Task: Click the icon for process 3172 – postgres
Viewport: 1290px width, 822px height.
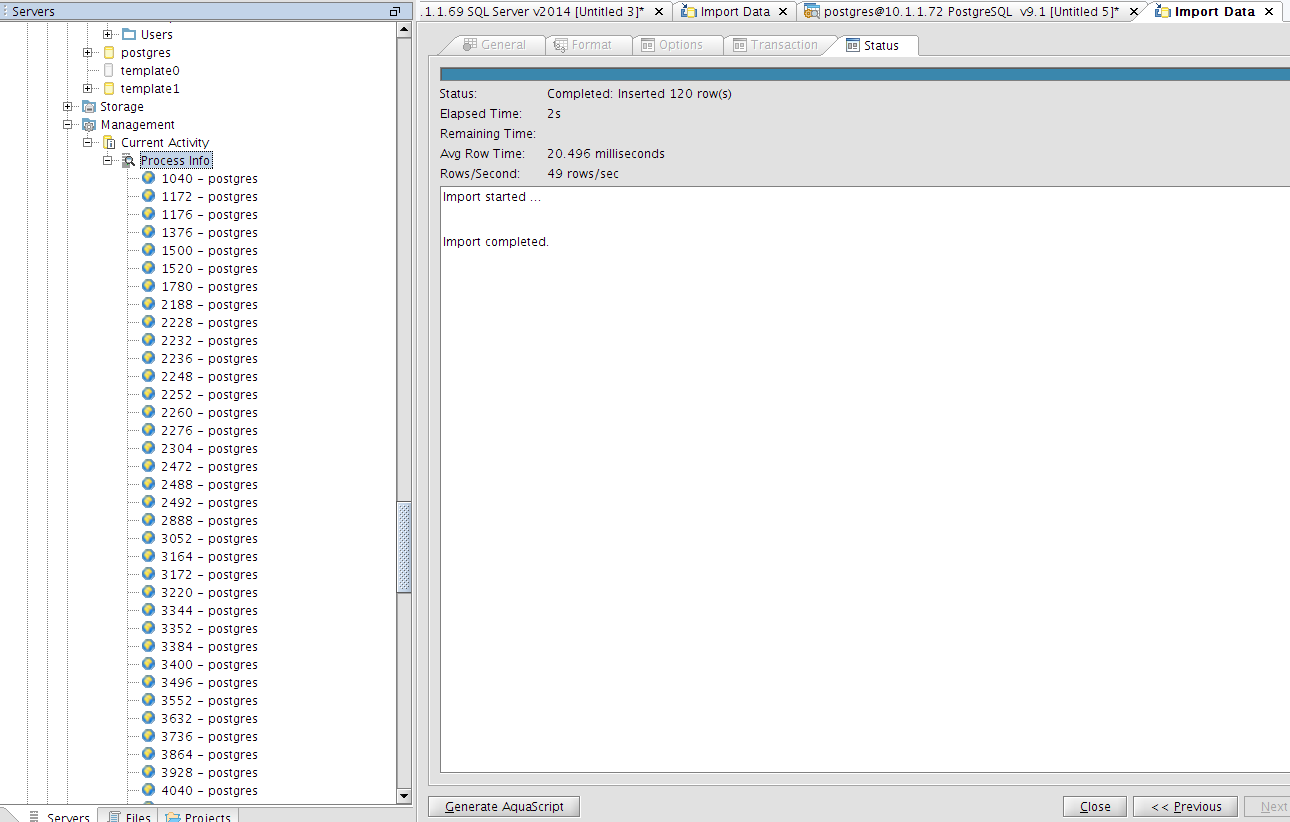Action: click(x=149, y=574)
